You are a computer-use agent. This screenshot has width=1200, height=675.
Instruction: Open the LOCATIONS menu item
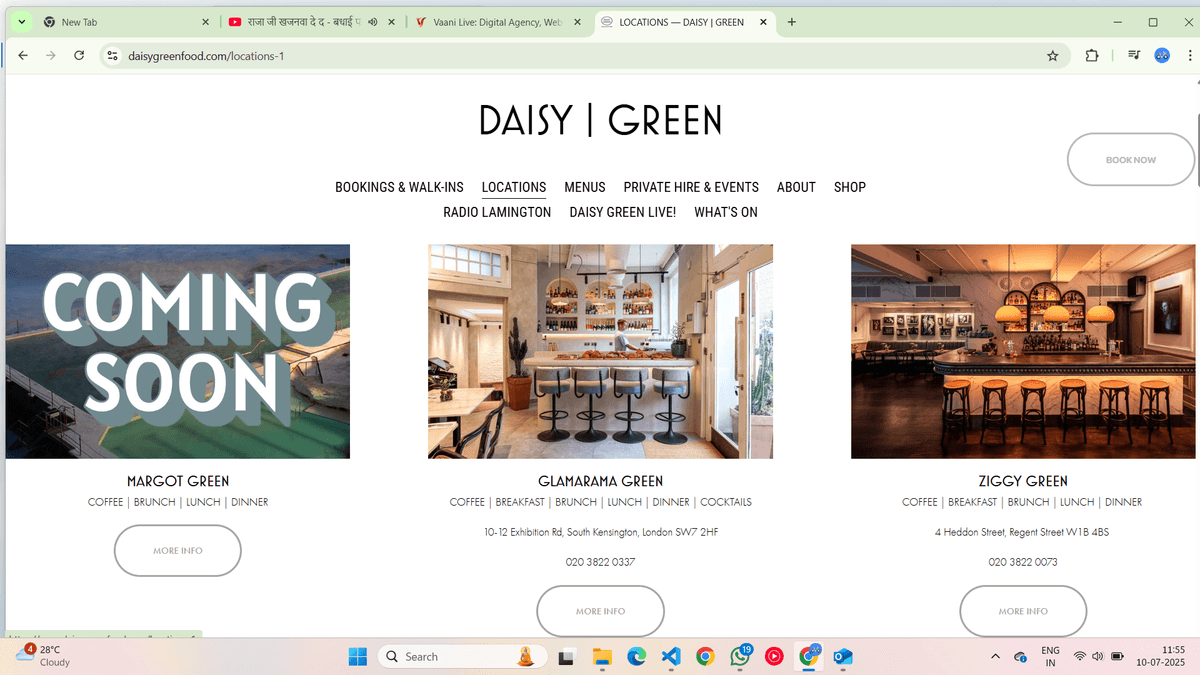click(x=514, y=187)
